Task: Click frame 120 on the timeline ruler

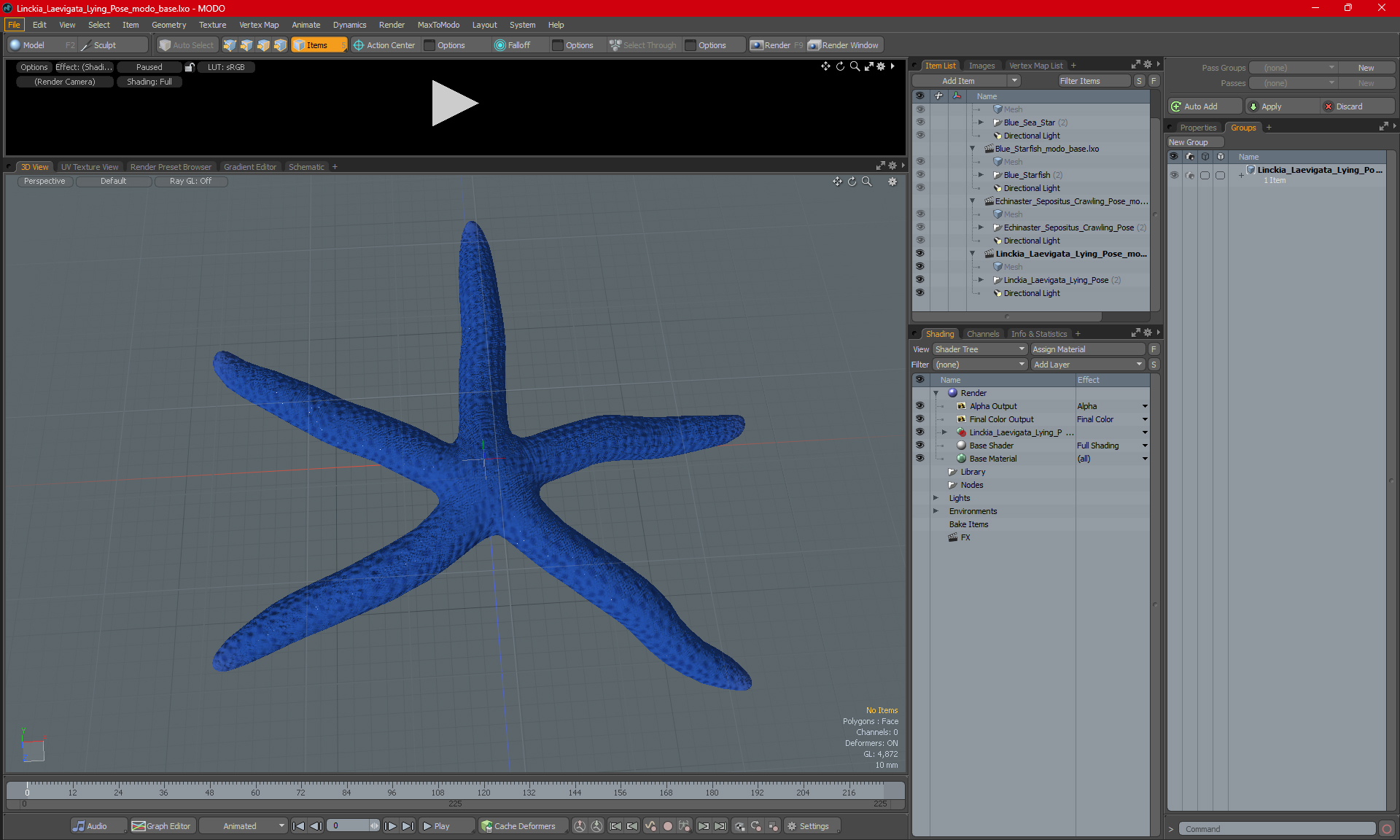Action: point(483,792)
